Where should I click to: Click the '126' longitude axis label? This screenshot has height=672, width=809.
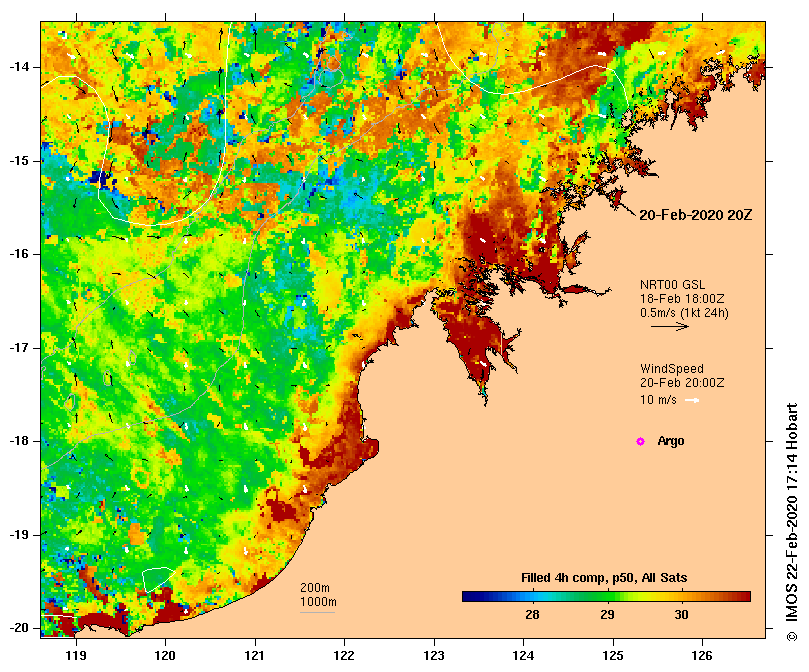tap(702, 655)
